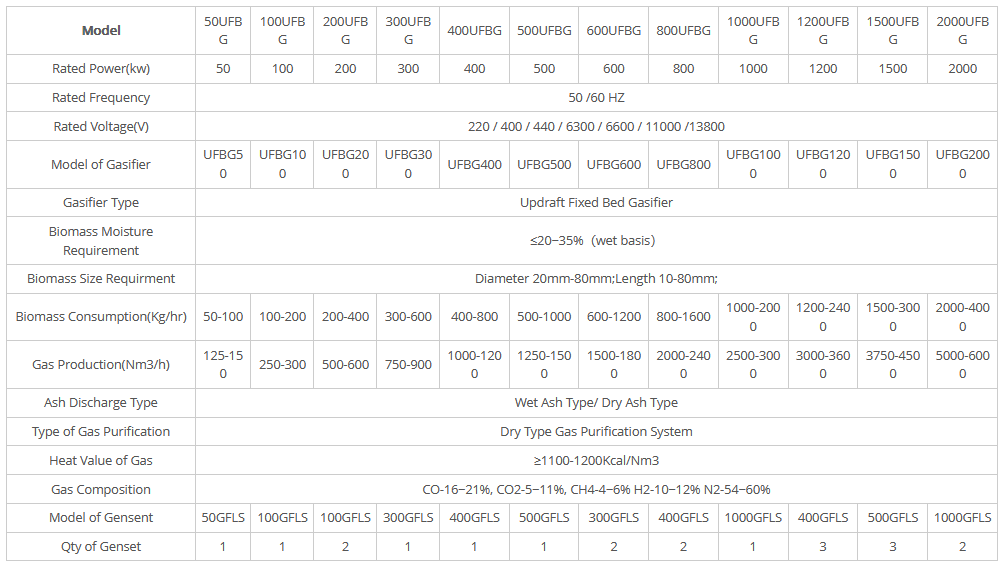Click the gas composition percentages cell
This screenshot has height=564, width=1006.
(596, 490)
